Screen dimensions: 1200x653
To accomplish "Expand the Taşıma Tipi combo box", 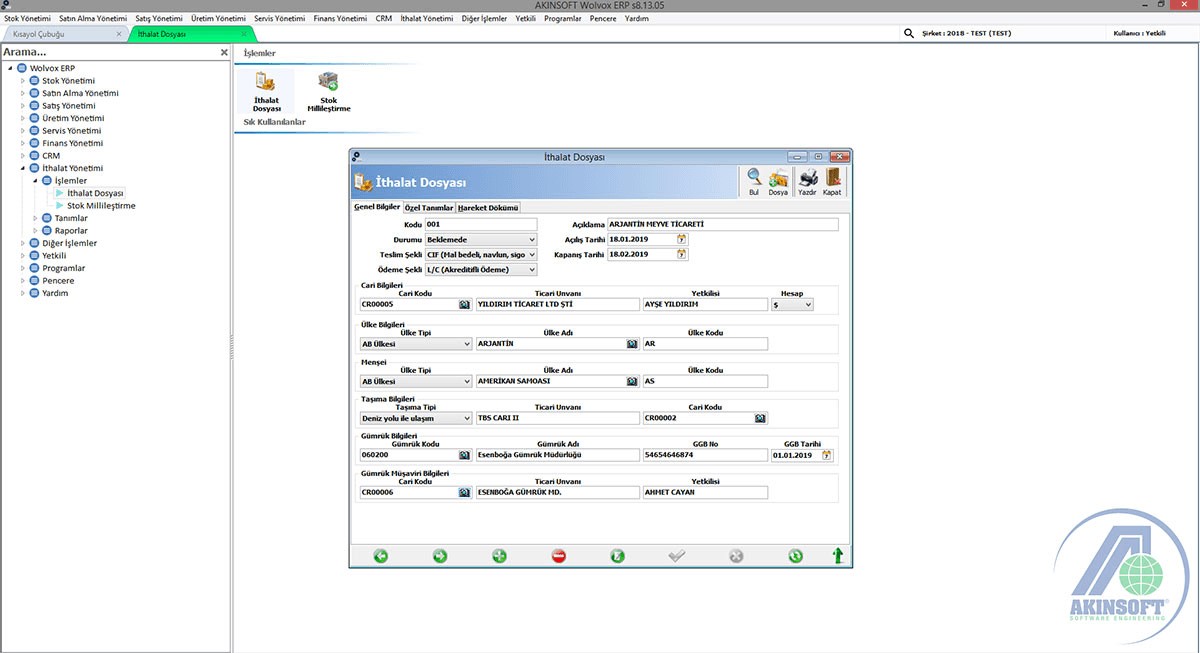I will pyautogui.click(x=466, y=419).
